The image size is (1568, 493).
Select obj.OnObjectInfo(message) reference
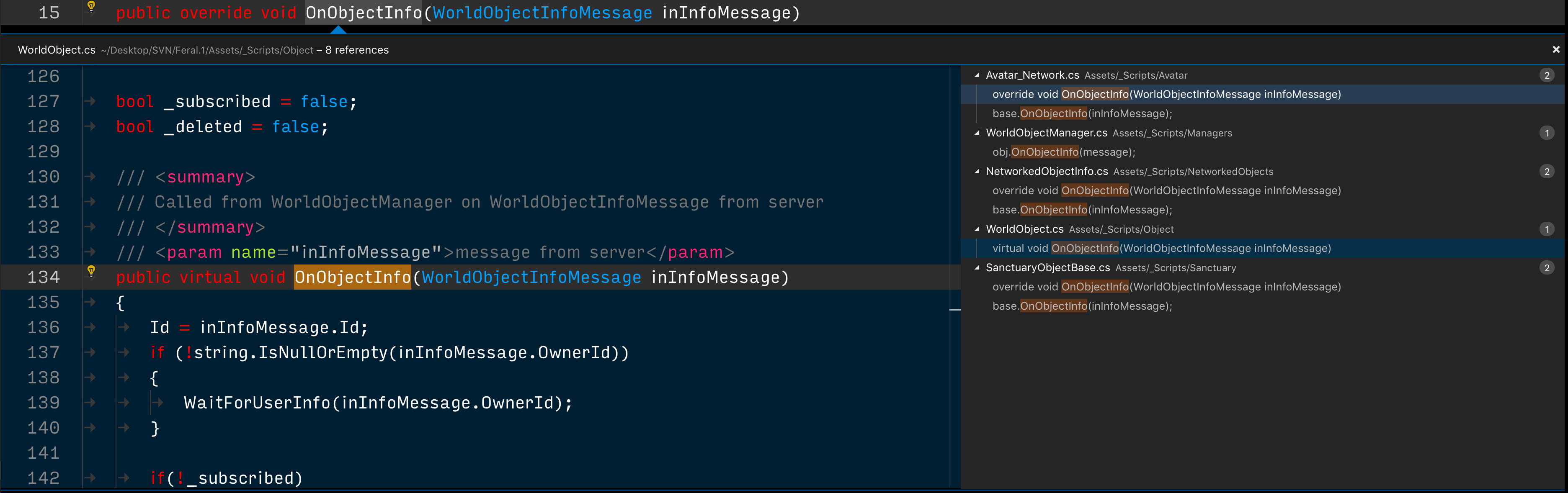click(x=1262, y=152)
